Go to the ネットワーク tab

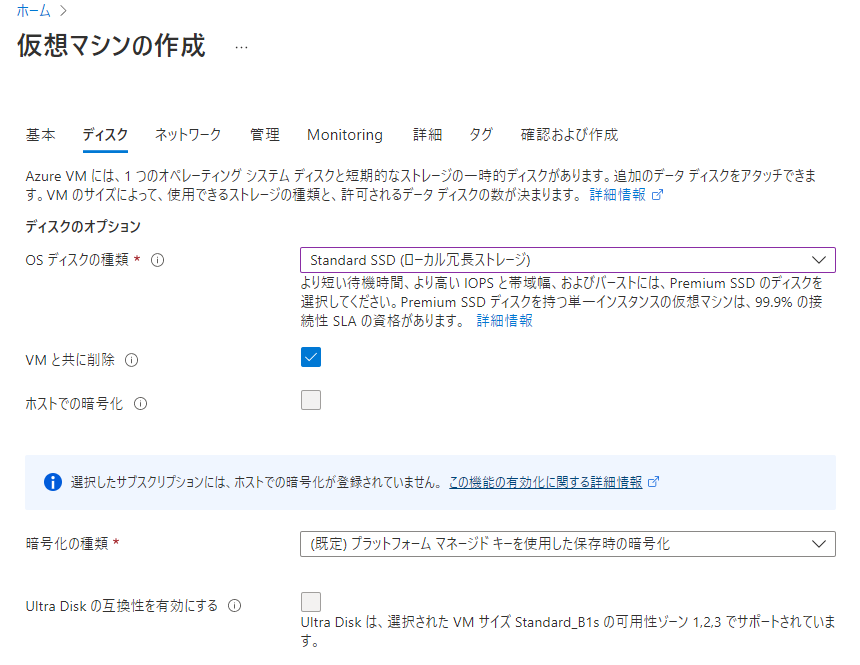188,134
